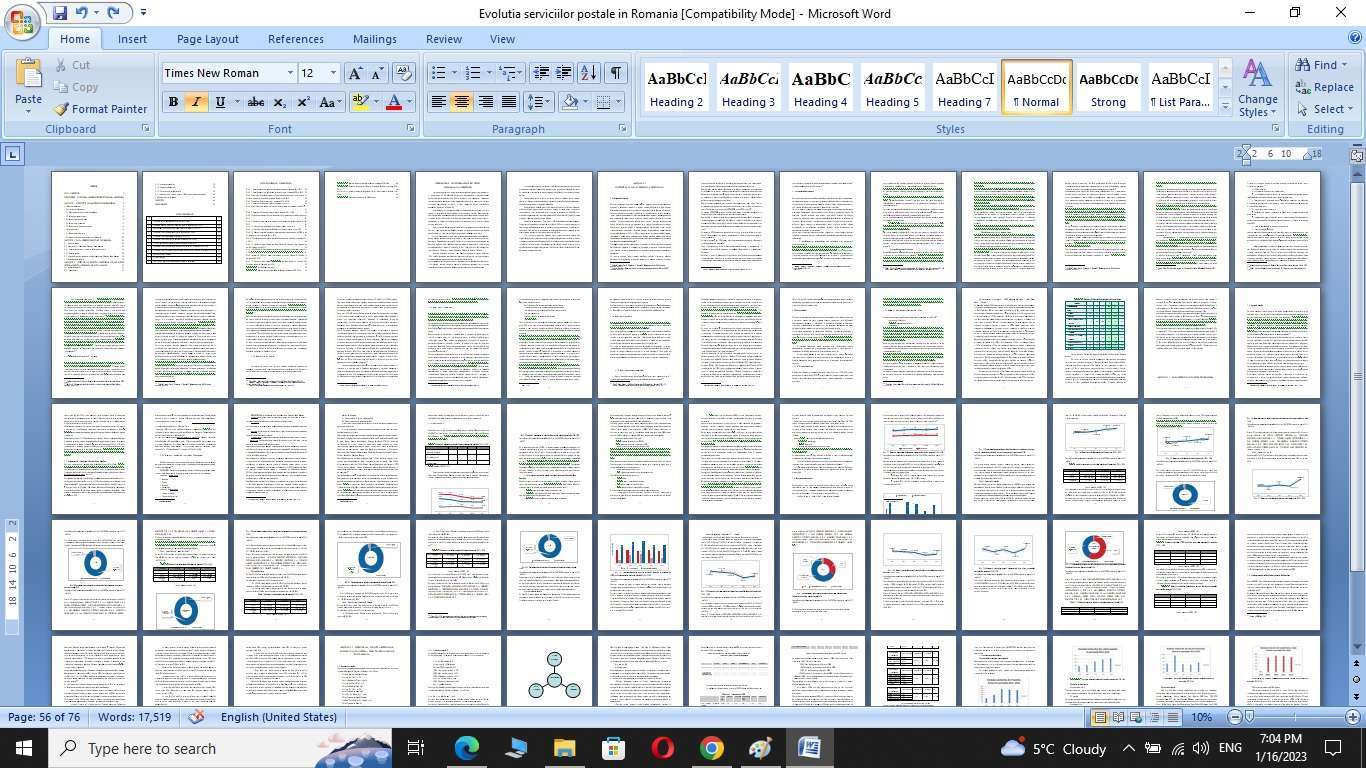Apply subscript formatting
Viewport: 1366px width, 768px height.
click(x=280, y=102)
